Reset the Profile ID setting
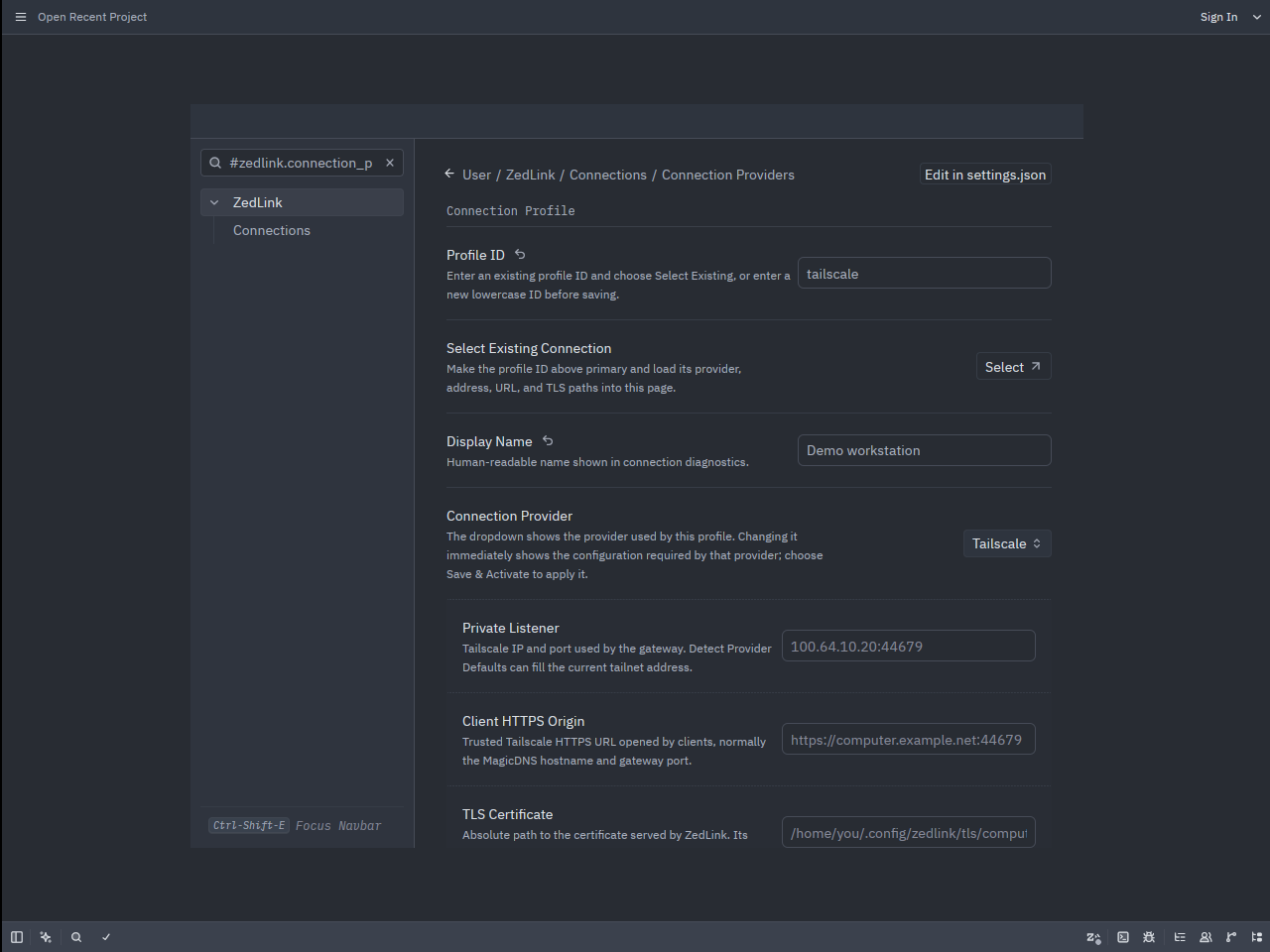 click(x=520, y=254)
